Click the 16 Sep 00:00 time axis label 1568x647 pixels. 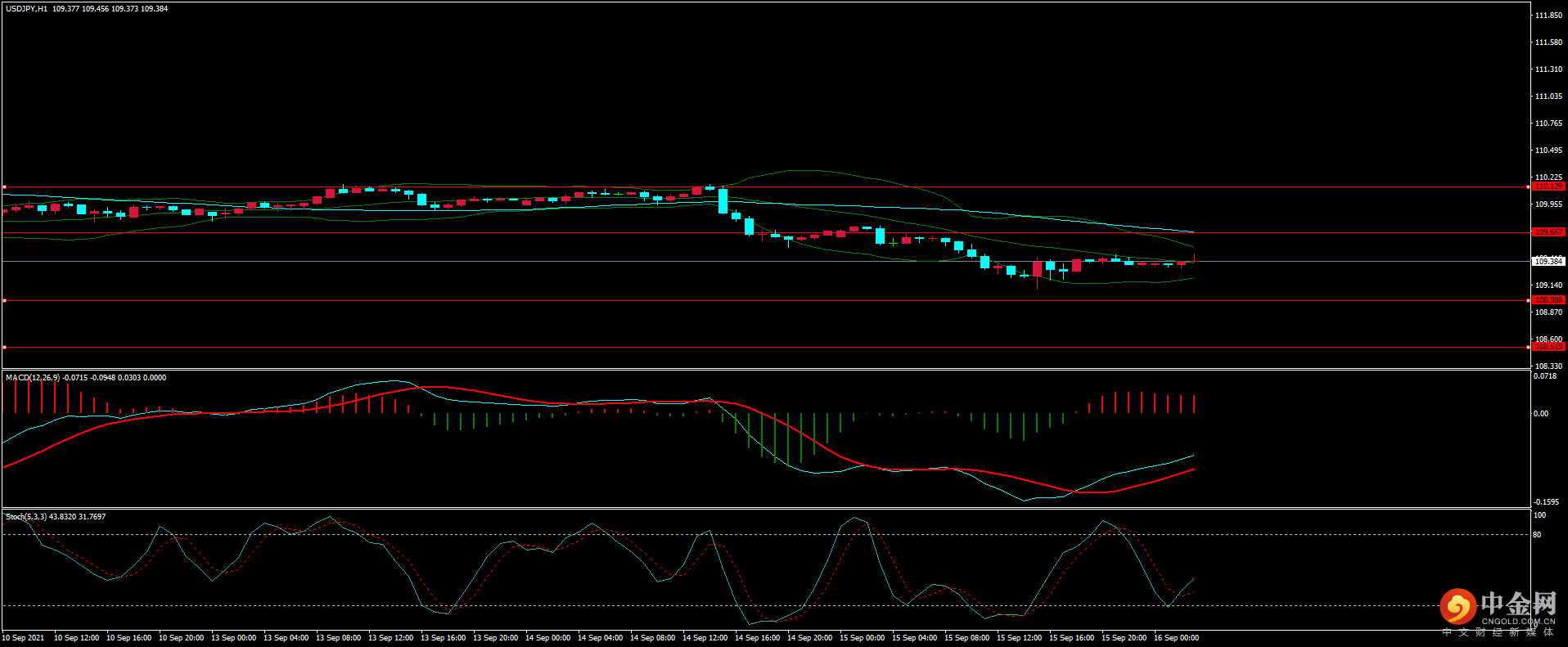click(x=1176, y=638)
